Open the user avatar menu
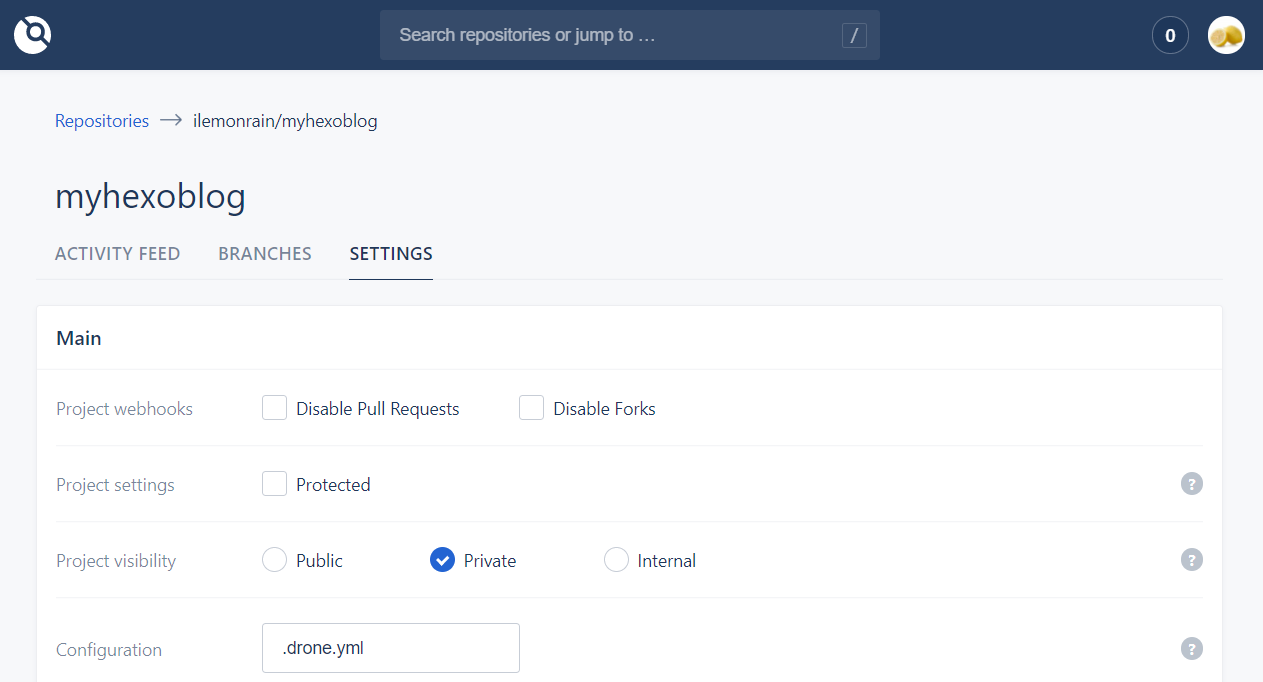 [x=1226, y=36]
